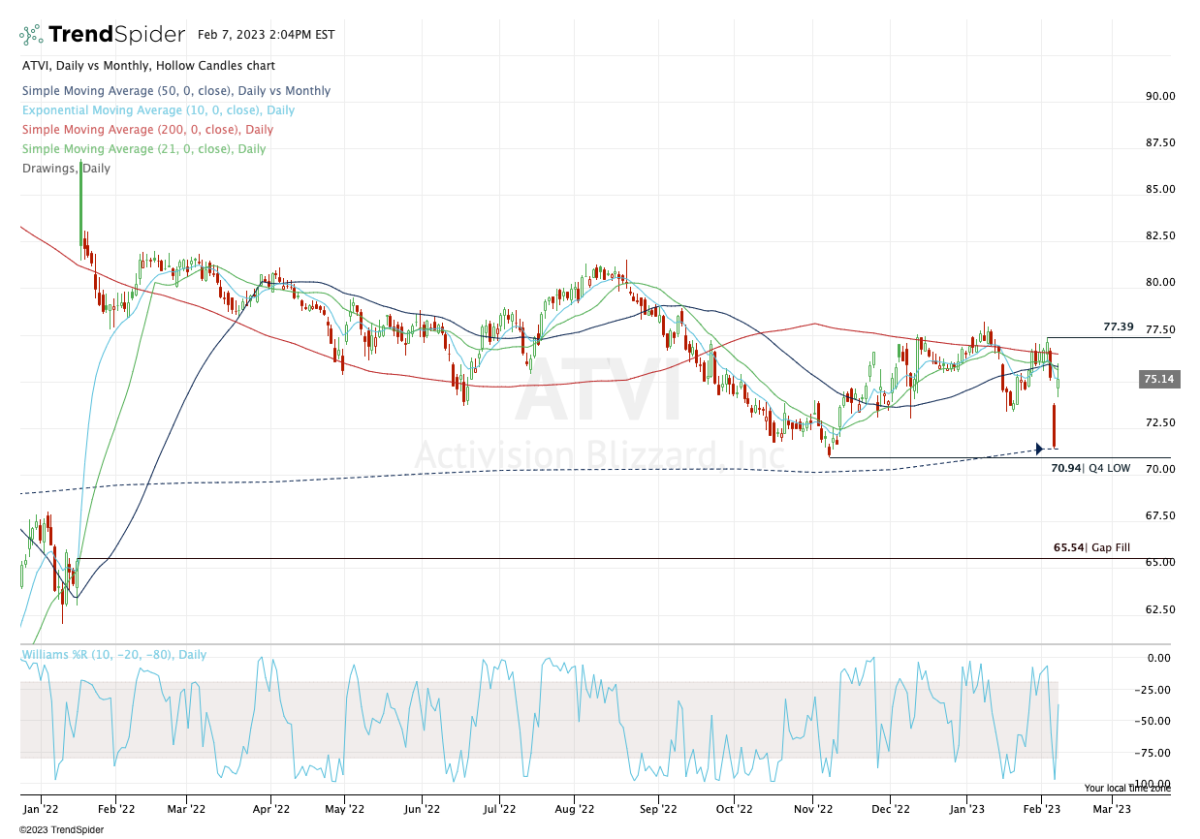1200x839 pixels.
Task: Click the Feb 7, 2023 timestamp
Action: [267, 34]
